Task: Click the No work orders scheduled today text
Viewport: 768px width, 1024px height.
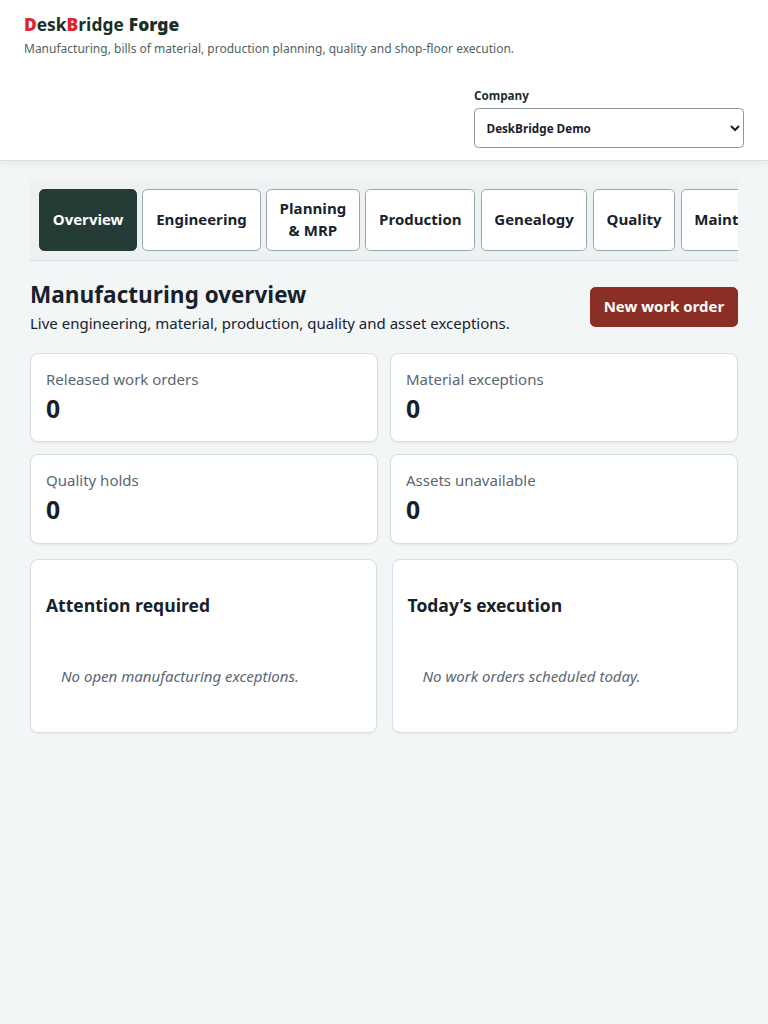Action: coord(531,677)
